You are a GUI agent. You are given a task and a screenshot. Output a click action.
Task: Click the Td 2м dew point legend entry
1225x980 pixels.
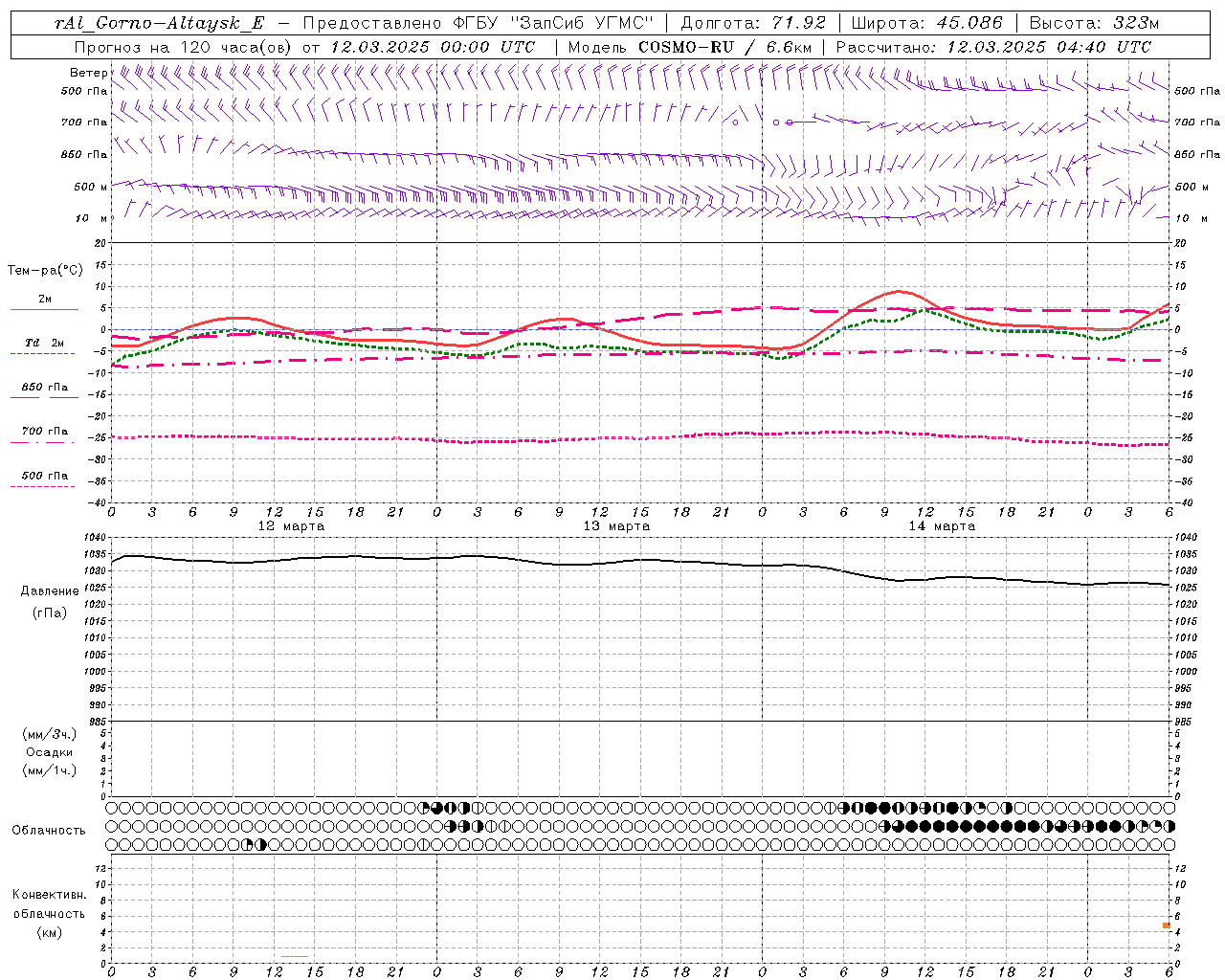pyautogui.click(x=44, y=343)
